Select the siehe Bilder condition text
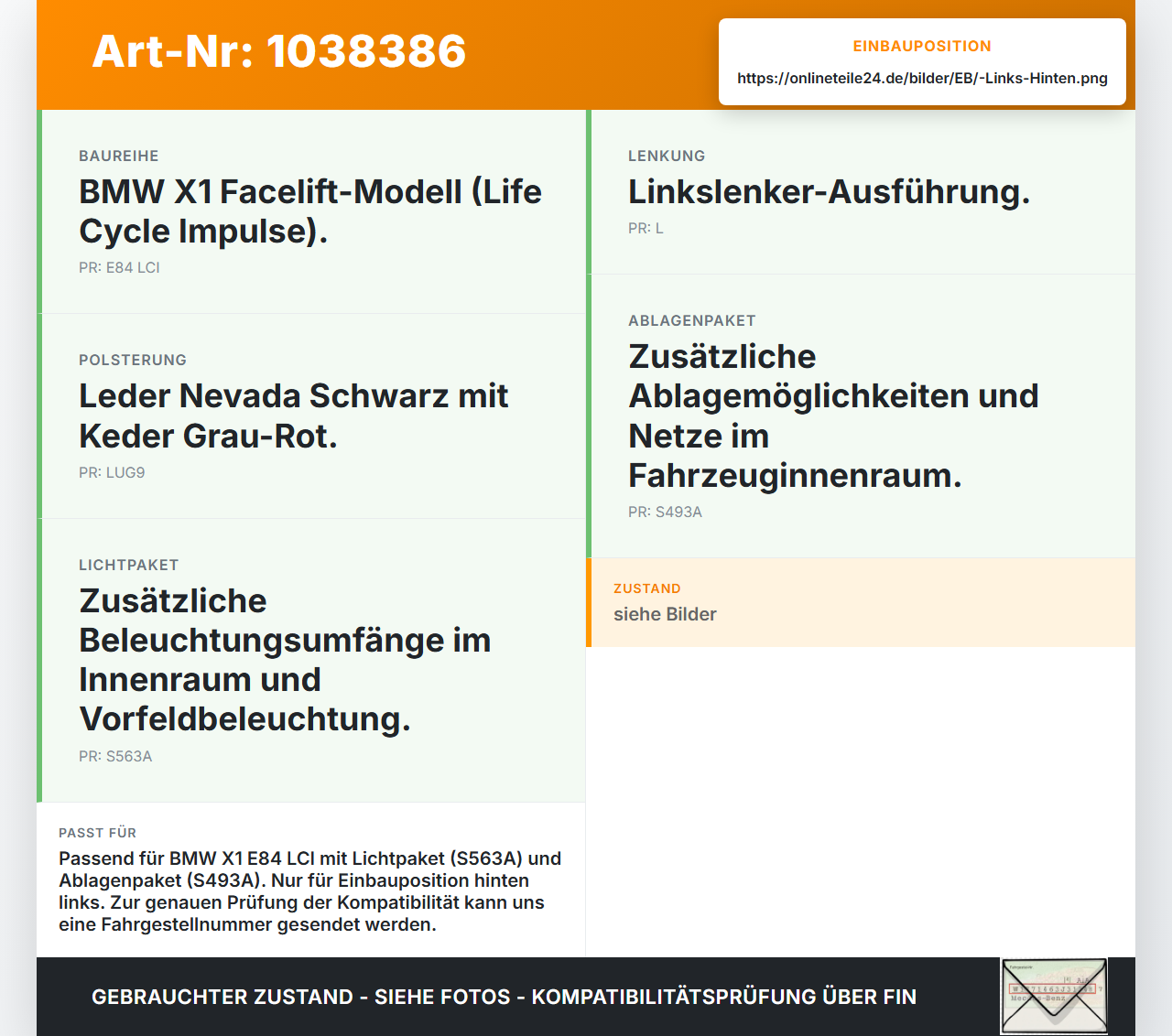The width and height of the screenshot is (1172, 1036). (x=665, y=614)
